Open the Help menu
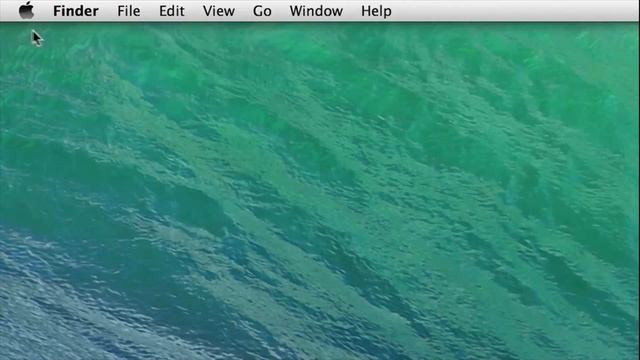Screen dimensions: 640x360 click(x=376, y=11)
